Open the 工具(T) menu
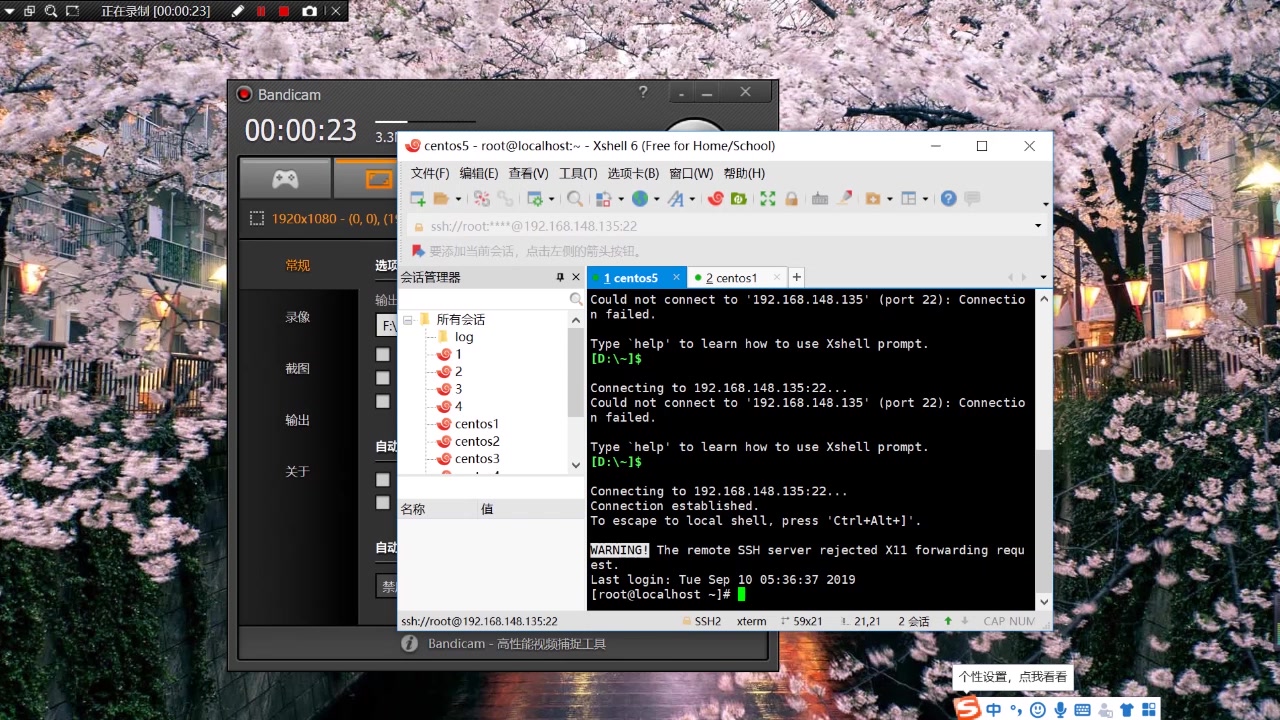Viewport: 1280px width, 720px height. click(x=578, y=173)
